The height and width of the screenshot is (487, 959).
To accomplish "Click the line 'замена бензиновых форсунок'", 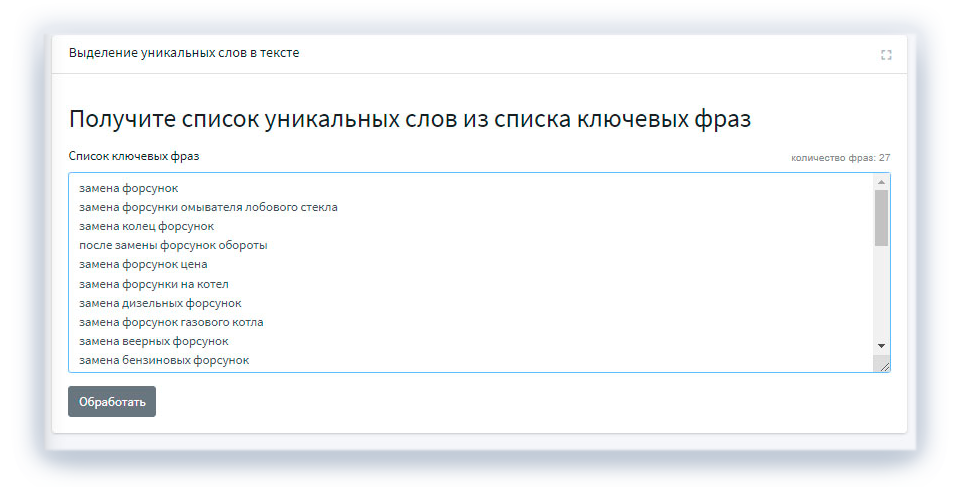I will click(164, 360).
